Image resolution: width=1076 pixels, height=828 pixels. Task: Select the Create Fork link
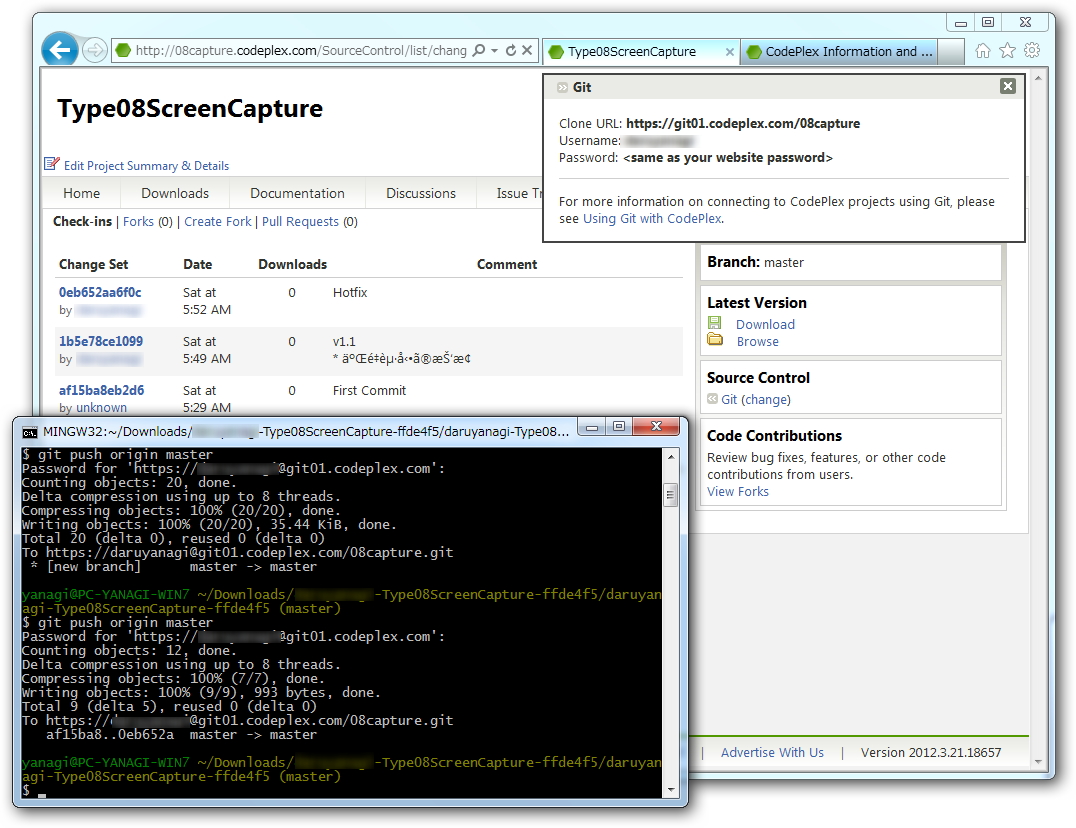click(217, 221)
